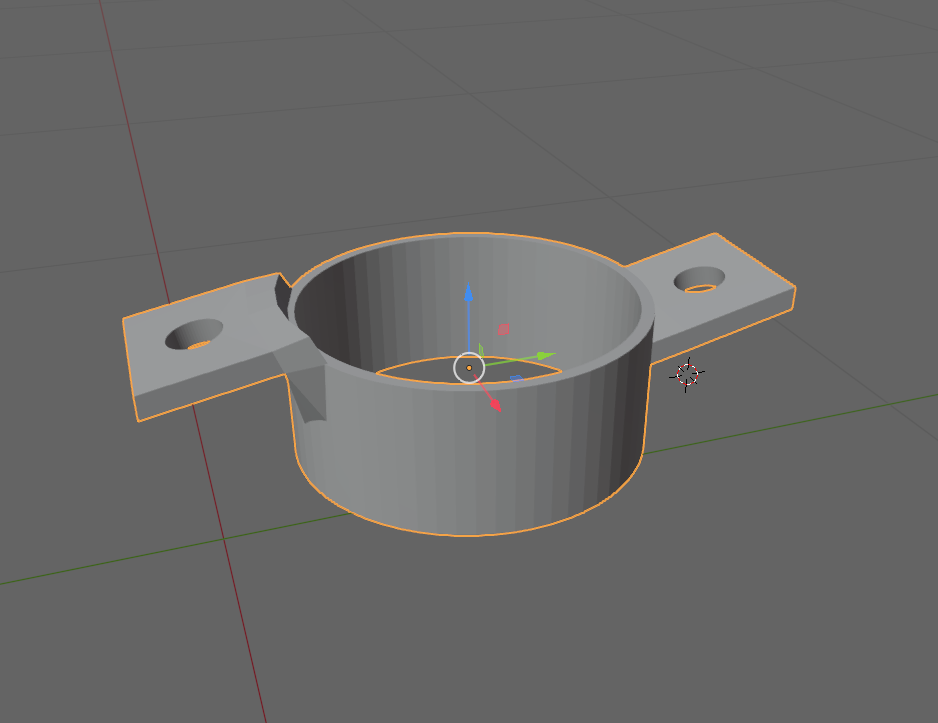Click the red X-axis move gizmo arrow
The height and width of the screenshot is (723, 938).
click(x=495, y=404)
